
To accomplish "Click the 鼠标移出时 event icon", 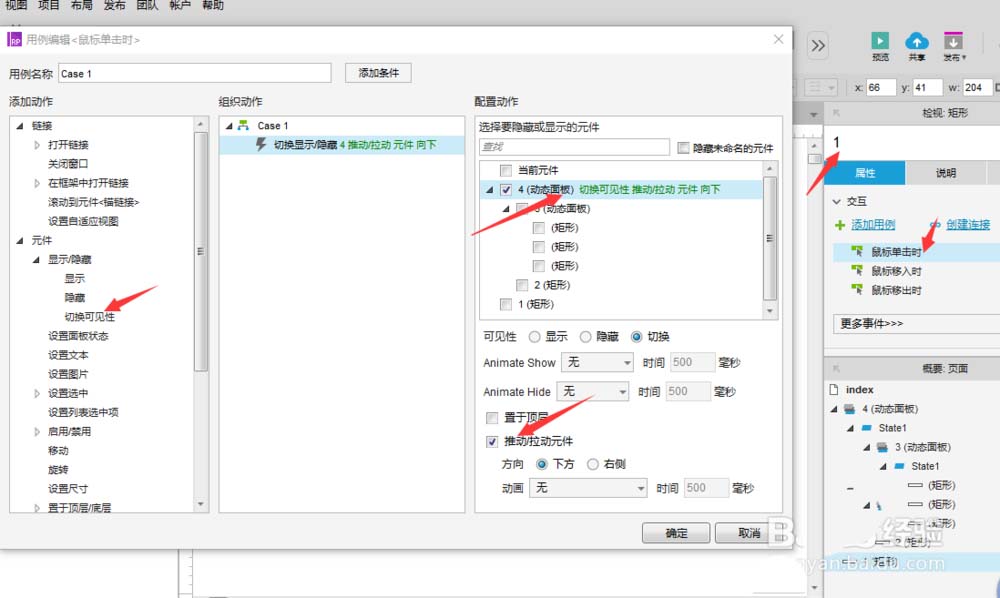I will coord(858,289).
